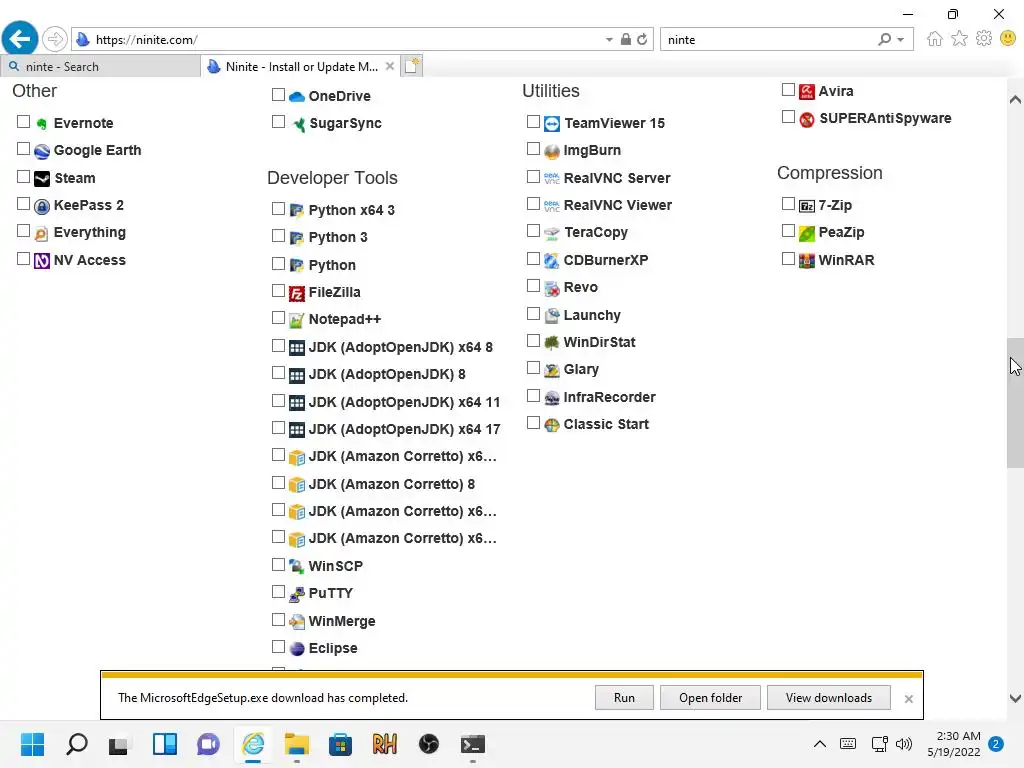Click the Notepad++ icon
1024x768 pixels.
click(x=296, y=320)
